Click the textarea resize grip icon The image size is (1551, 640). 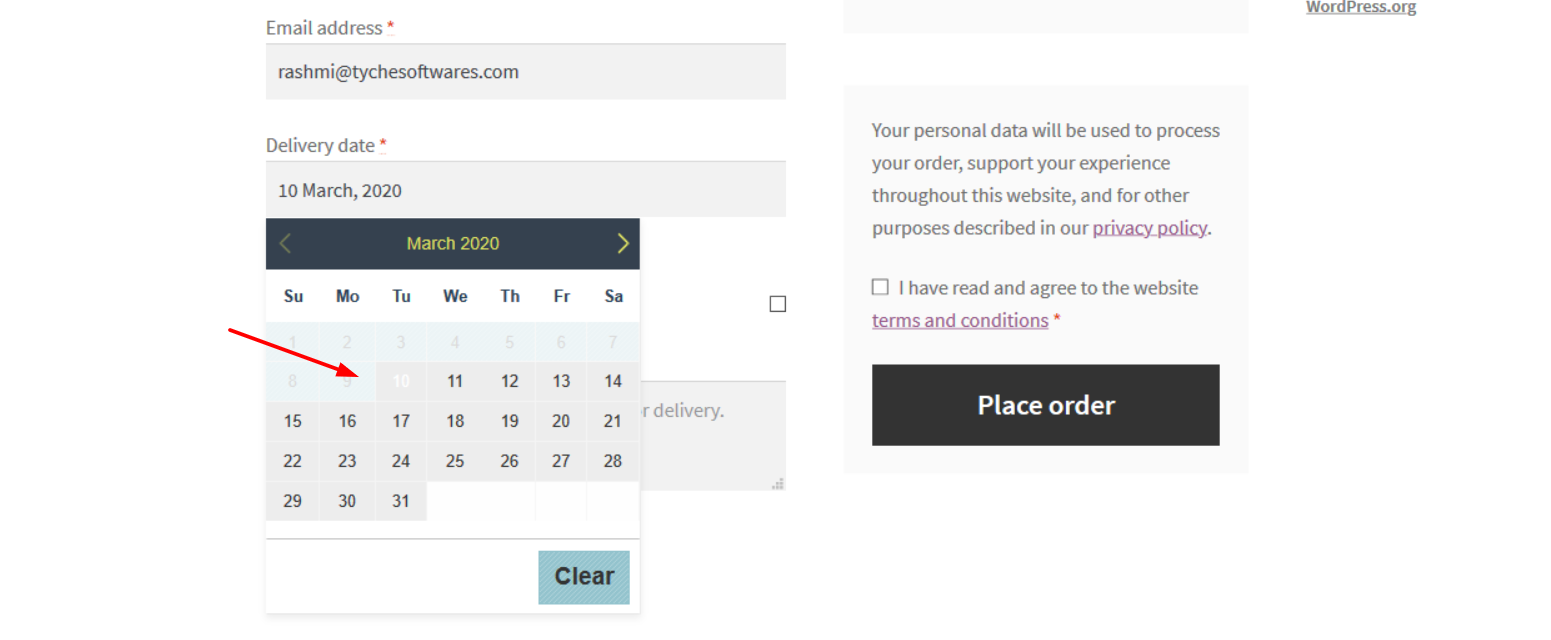(778, 483)
